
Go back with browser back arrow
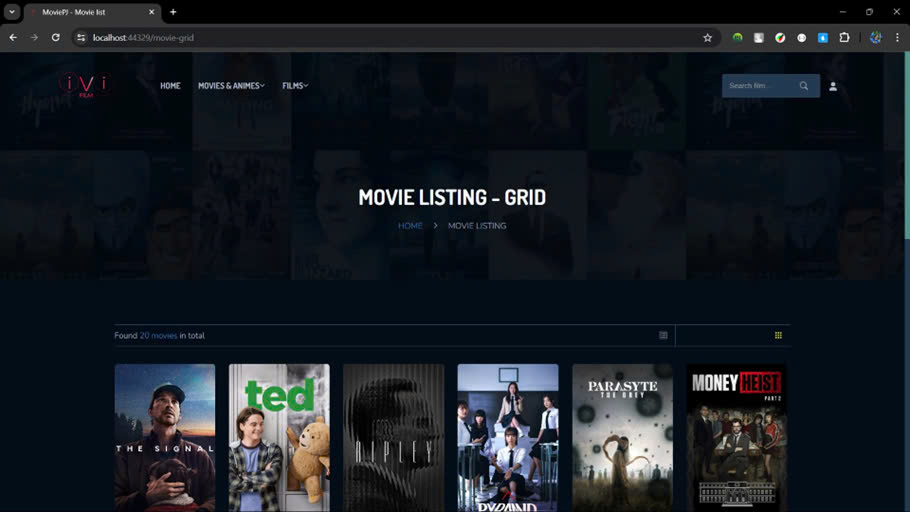point(13,38)
